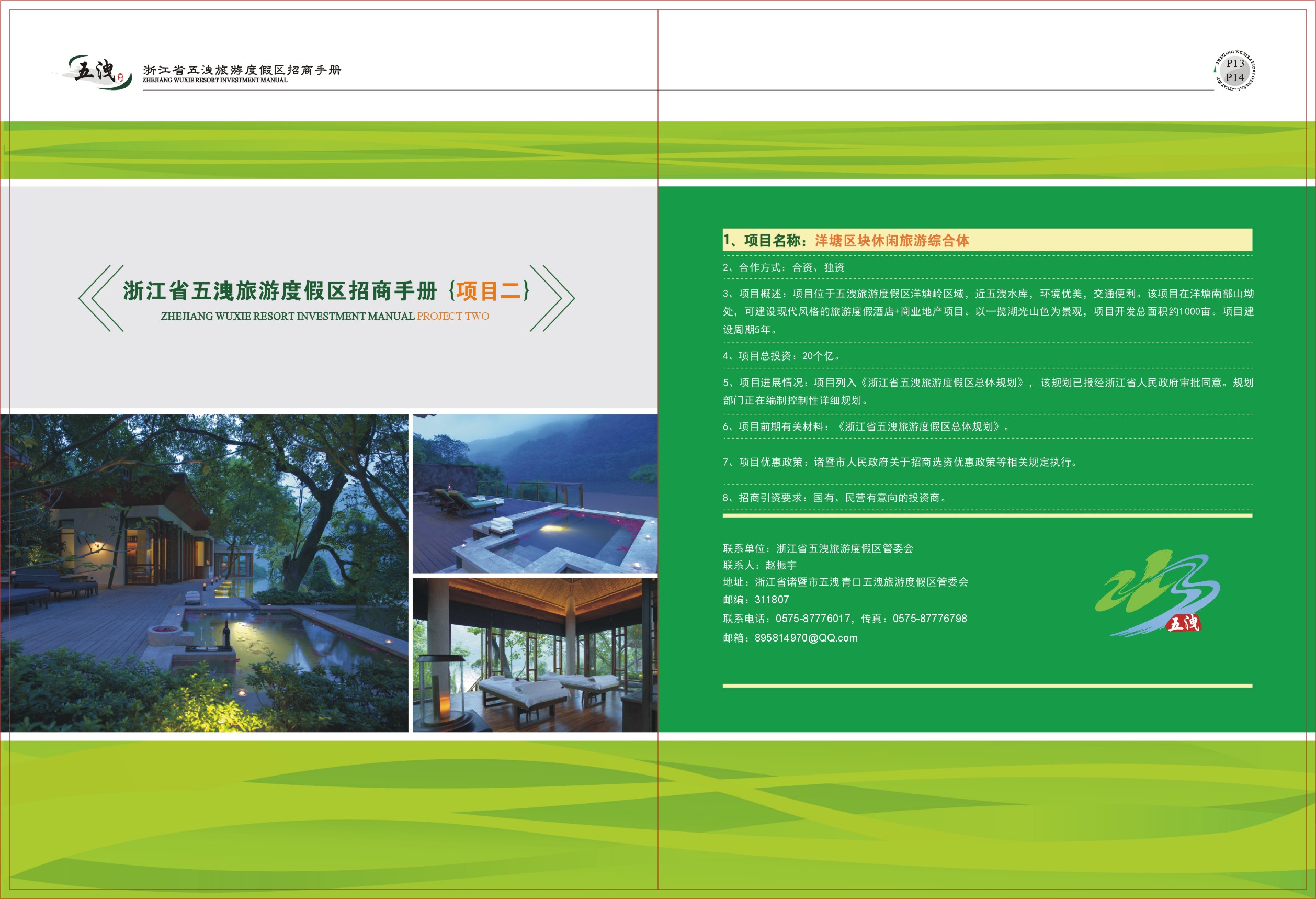Click the 招商引资要求 line item

(x=834, y=497)
